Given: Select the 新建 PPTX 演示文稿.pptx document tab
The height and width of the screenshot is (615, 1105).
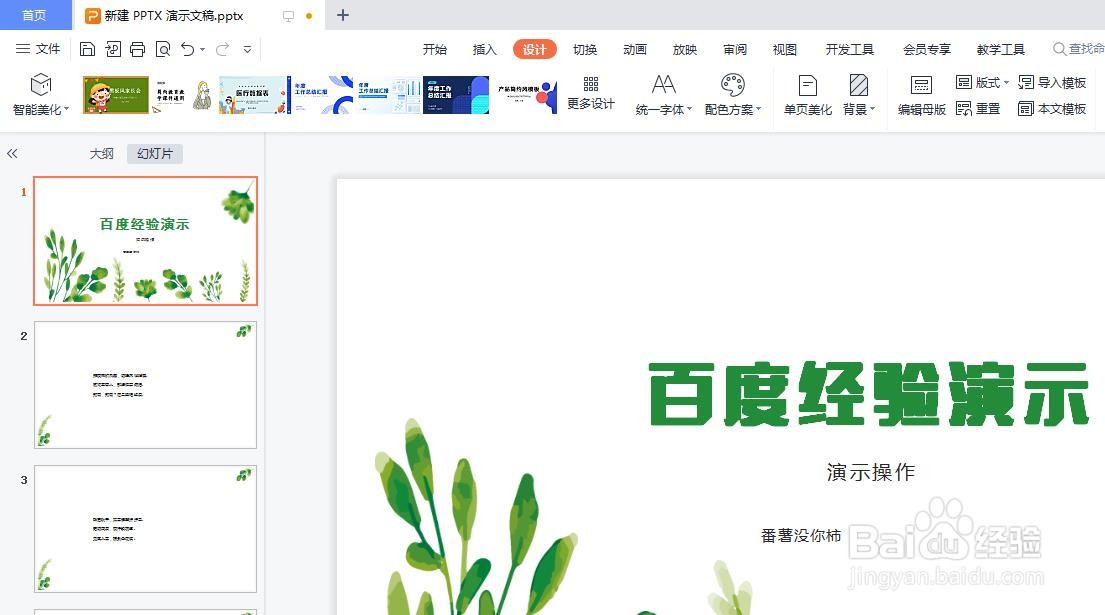Looking at the screenshot, I should point(174,15).
